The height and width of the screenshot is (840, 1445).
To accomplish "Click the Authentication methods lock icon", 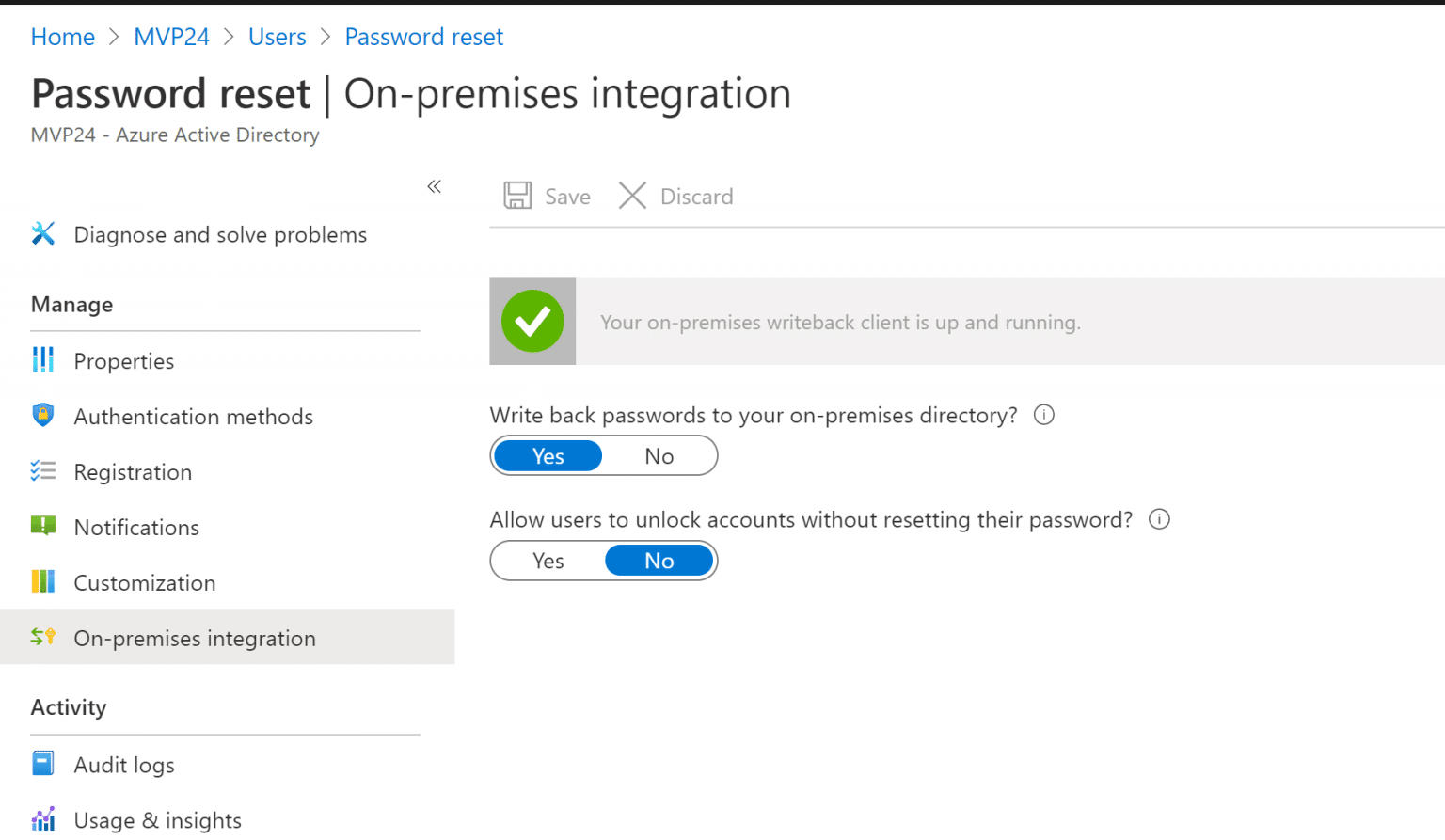I will (x=43, y=415).
